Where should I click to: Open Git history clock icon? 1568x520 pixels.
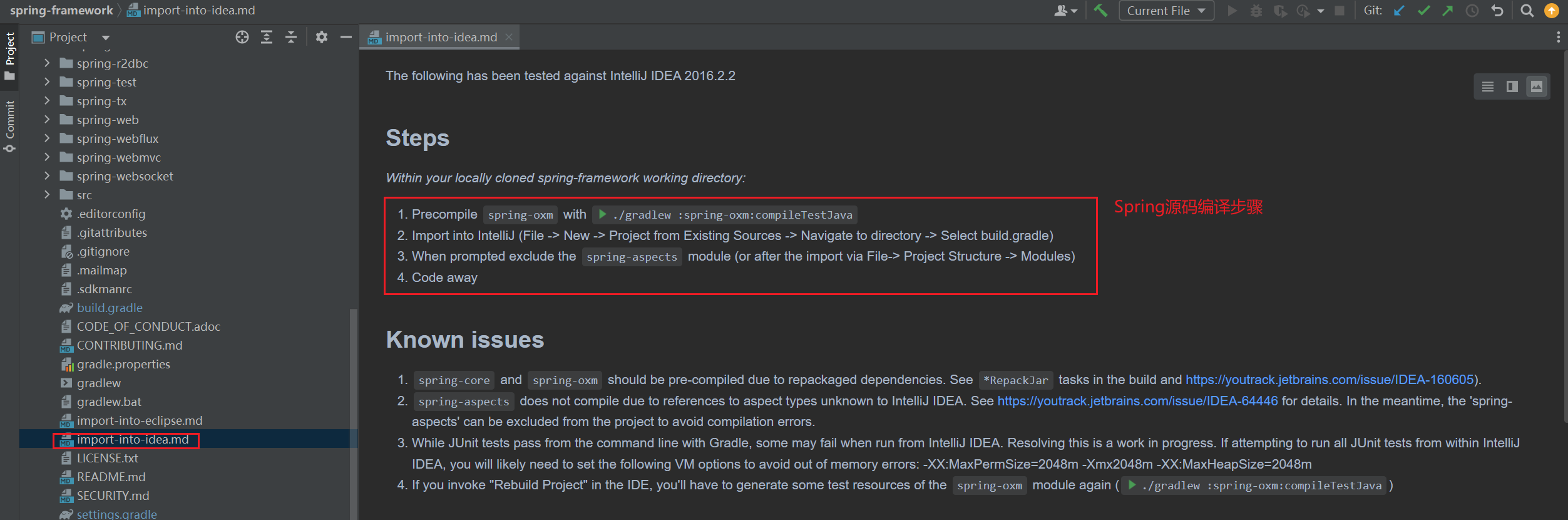point(1472,11)
